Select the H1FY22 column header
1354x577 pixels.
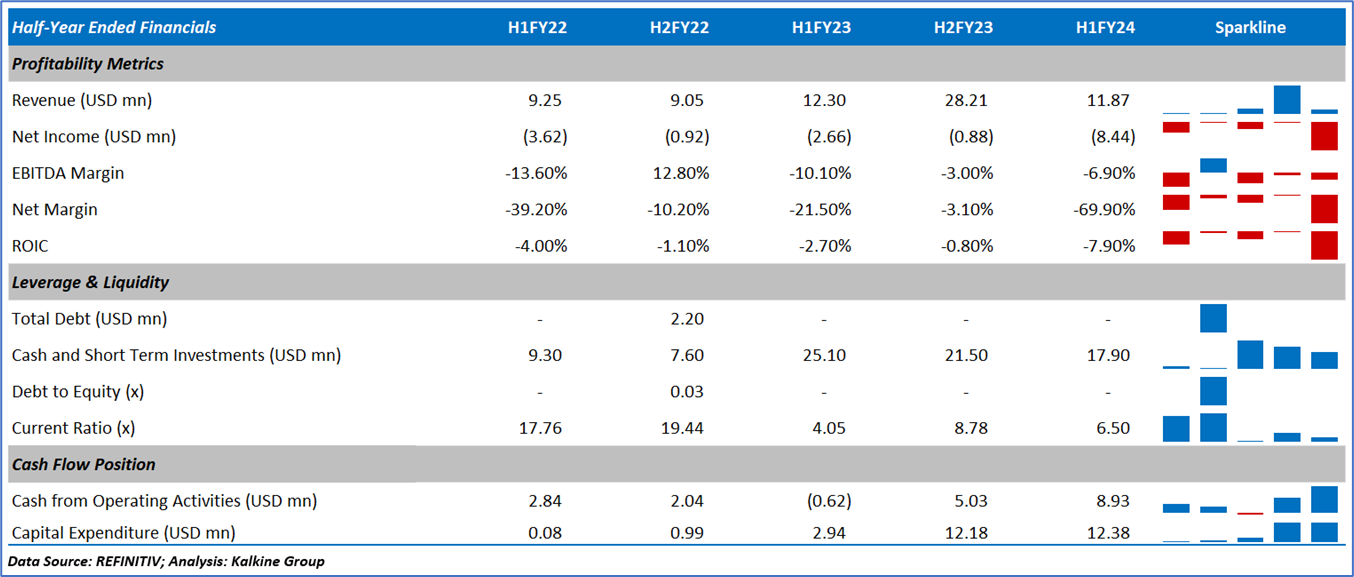537,28
